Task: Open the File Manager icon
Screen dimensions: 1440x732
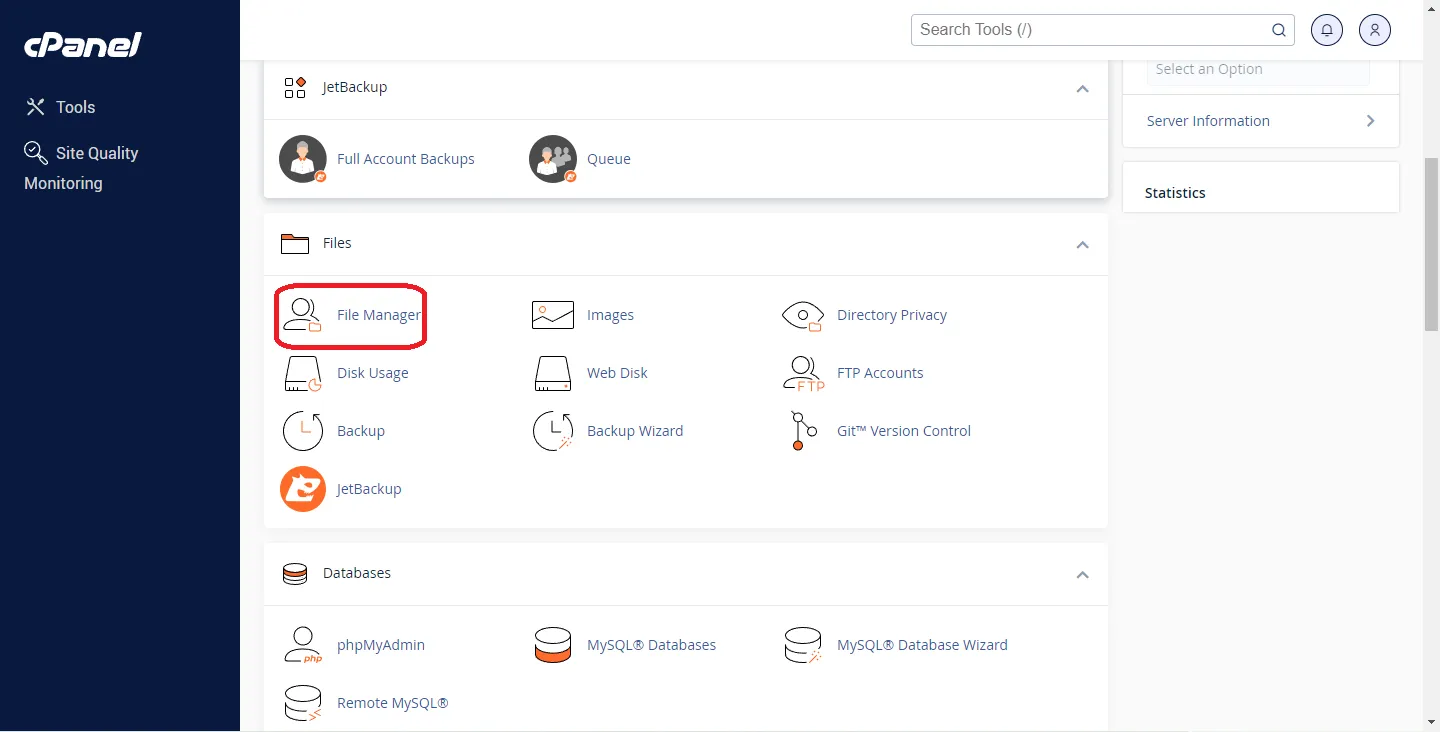Action: [302, 315]
